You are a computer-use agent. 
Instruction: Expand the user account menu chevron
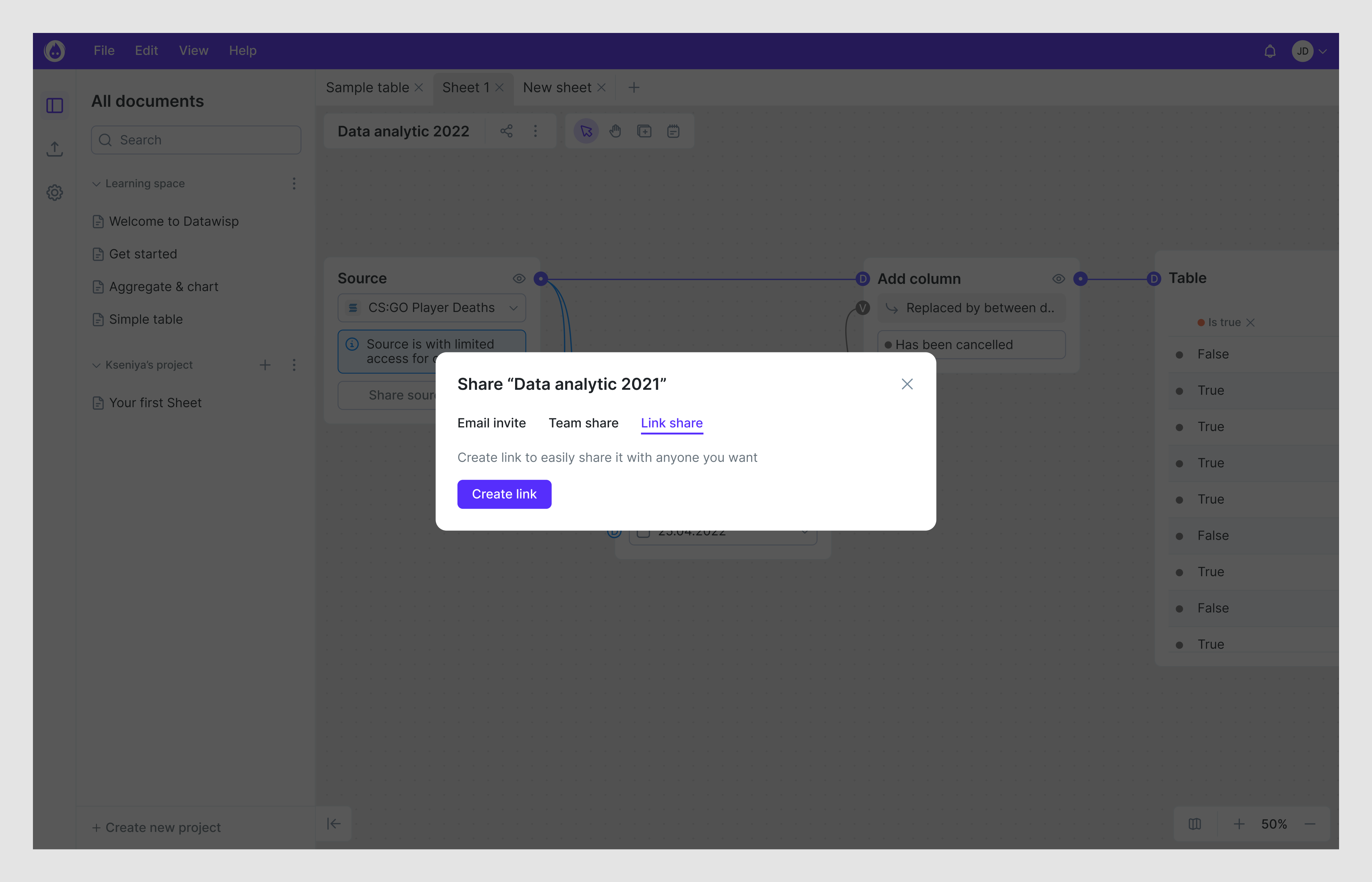click(1323, 51)
